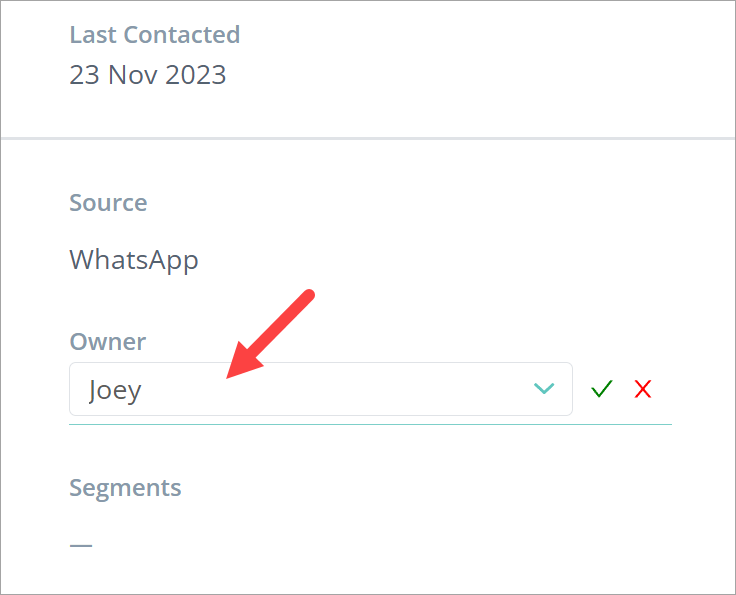Cancel owner editing with the red X
Image resolution: width=736 pixels, height=595 pixels.
tap(643, 389)
